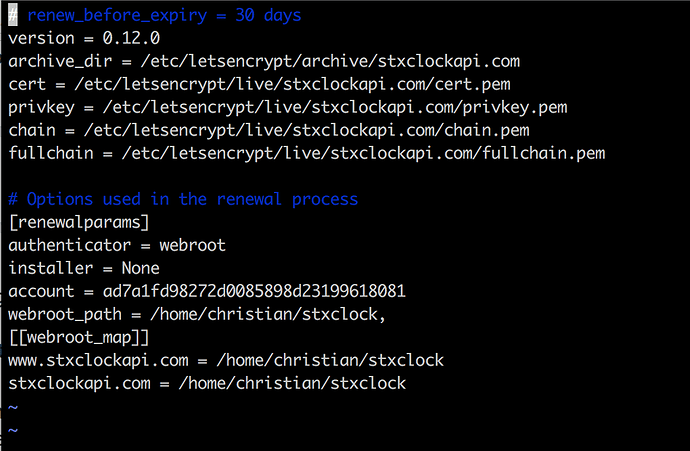
Task: Click the highlighted cursor on the first line
Action: 13,15
